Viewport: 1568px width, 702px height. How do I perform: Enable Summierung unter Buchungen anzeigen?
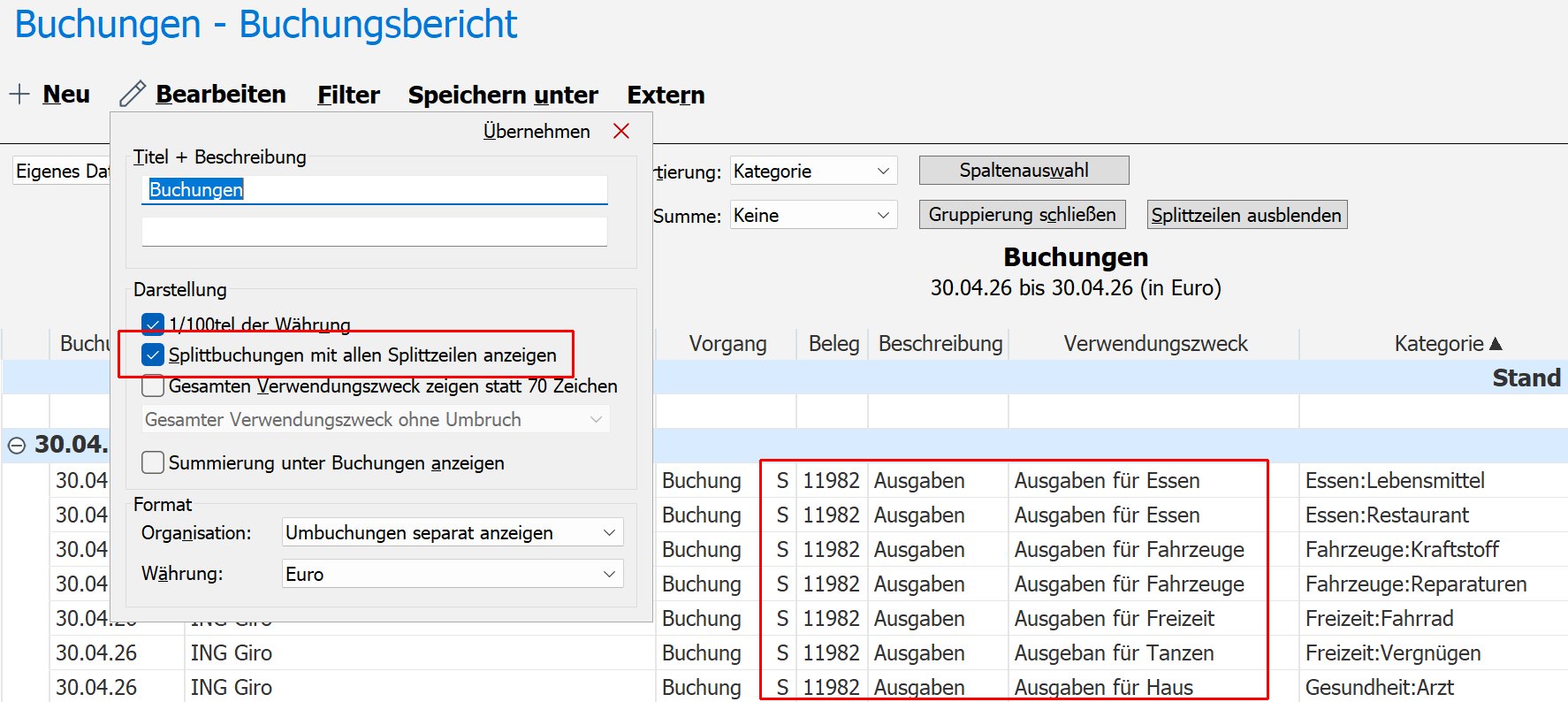pos(153,462)
